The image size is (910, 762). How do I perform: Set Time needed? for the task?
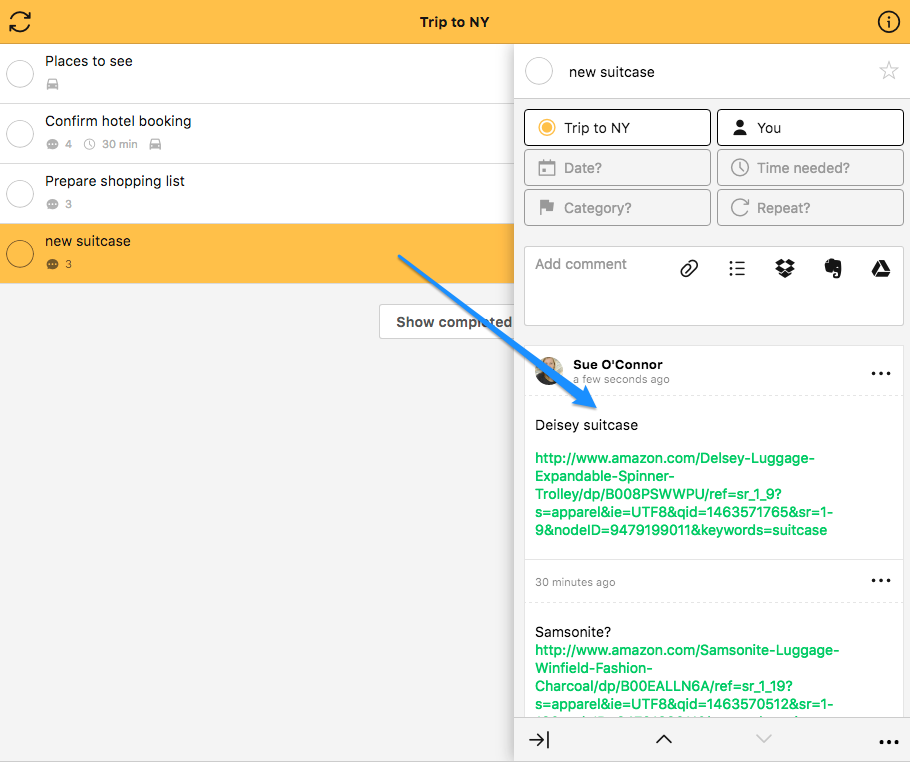810,168
